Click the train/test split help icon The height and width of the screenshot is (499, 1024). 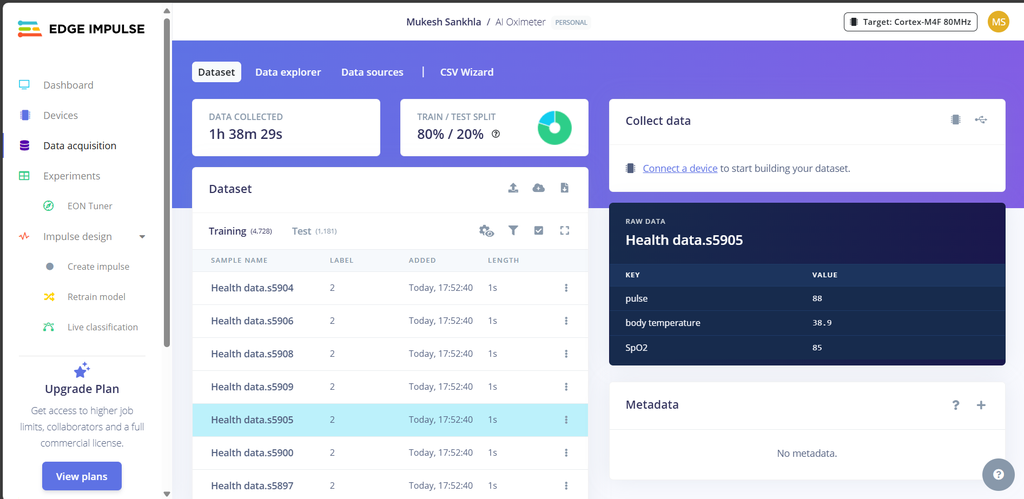pos(496,134)
